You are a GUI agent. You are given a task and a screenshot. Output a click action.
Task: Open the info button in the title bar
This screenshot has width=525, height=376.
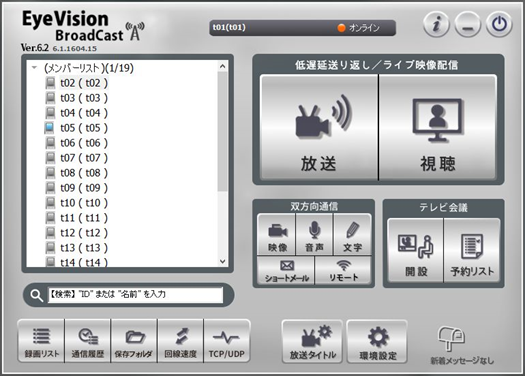point(436,24)
